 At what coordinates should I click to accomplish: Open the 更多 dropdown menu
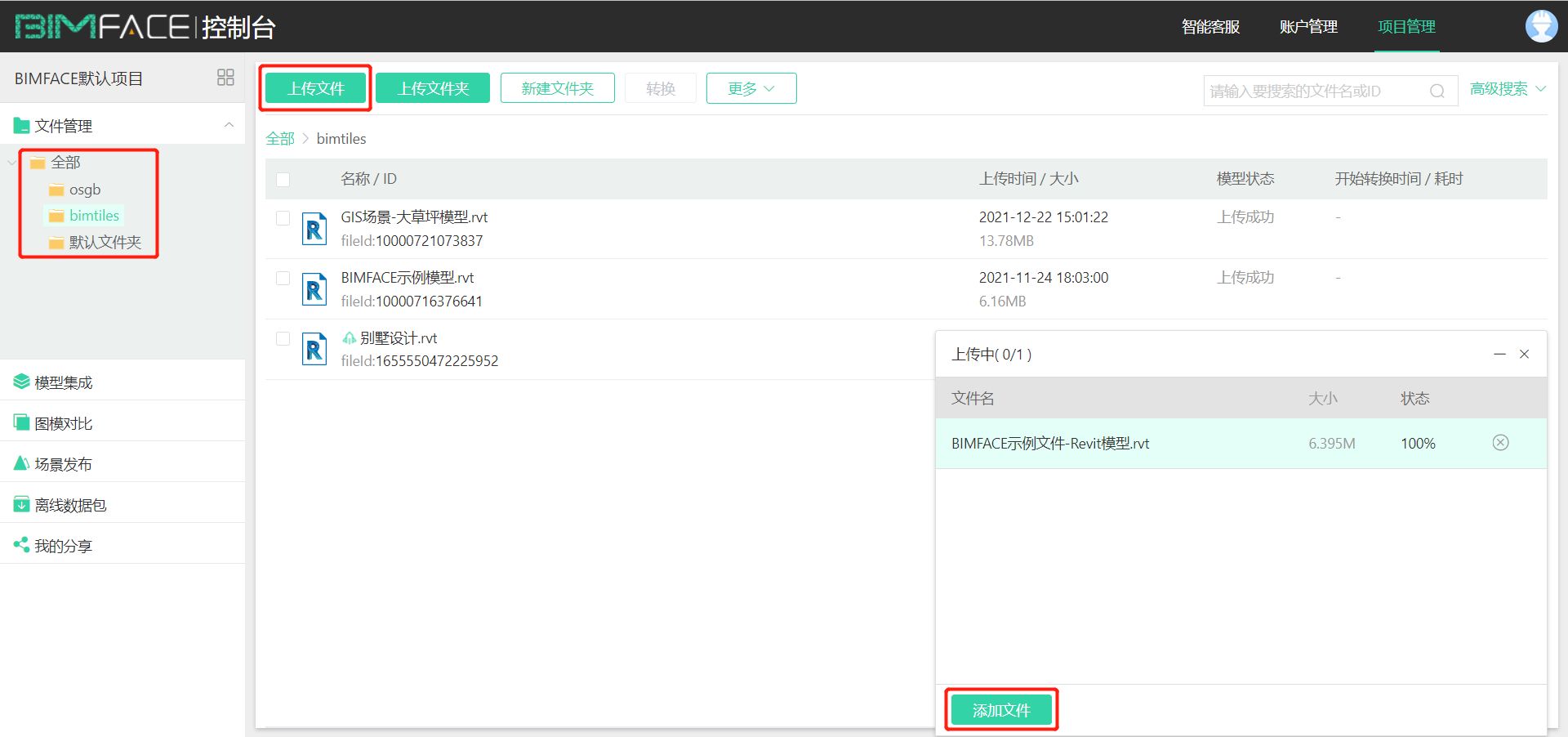pyautogui.click(x=751, y=88)
